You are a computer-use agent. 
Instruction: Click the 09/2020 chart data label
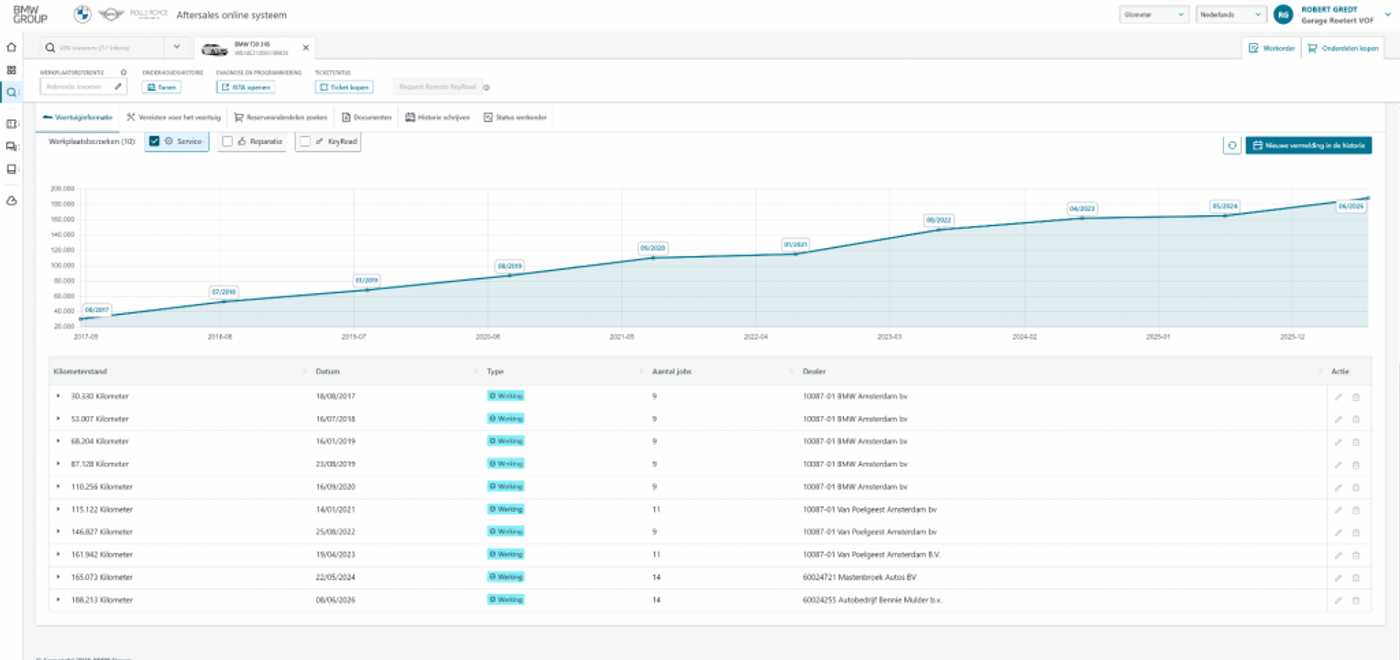tap(653, 247)
